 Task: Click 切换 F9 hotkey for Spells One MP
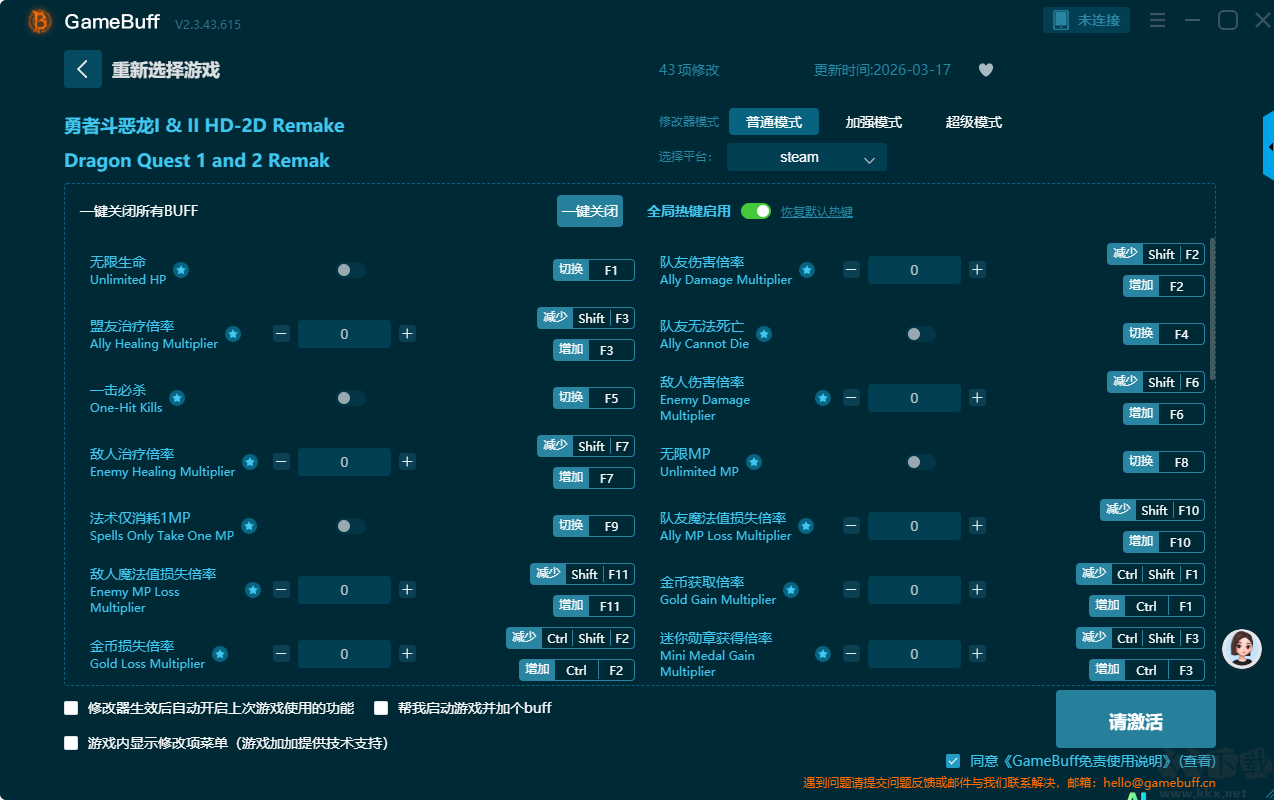coord(594,526)
